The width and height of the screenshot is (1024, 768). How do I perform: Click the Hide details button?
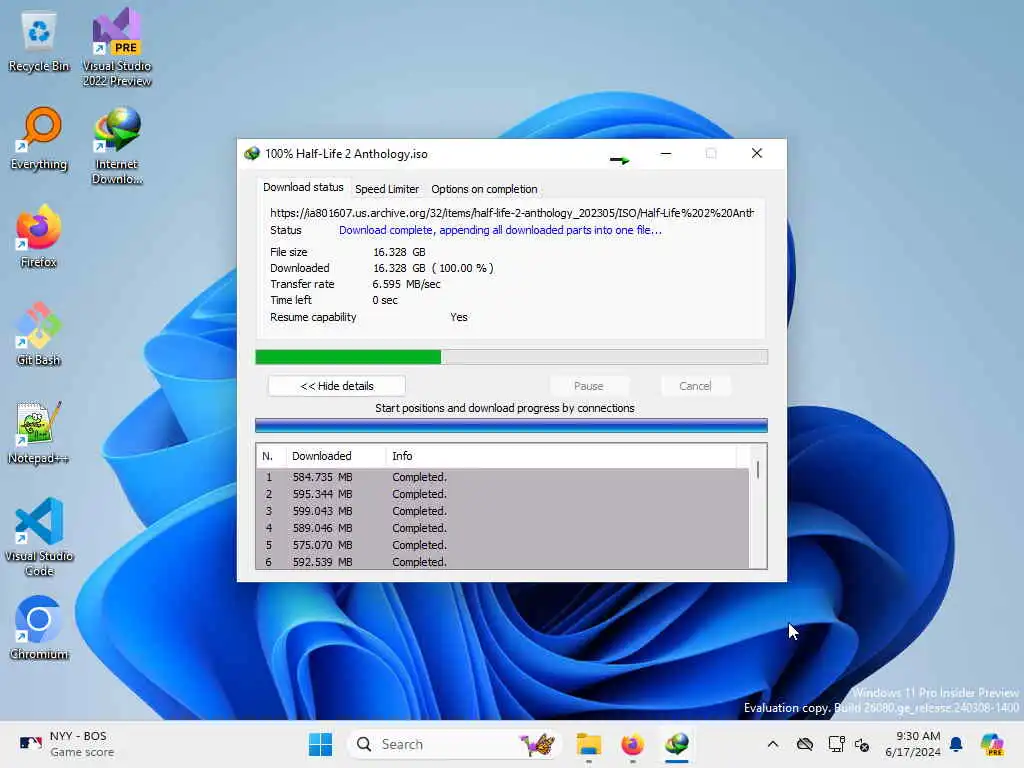[337, 386]
